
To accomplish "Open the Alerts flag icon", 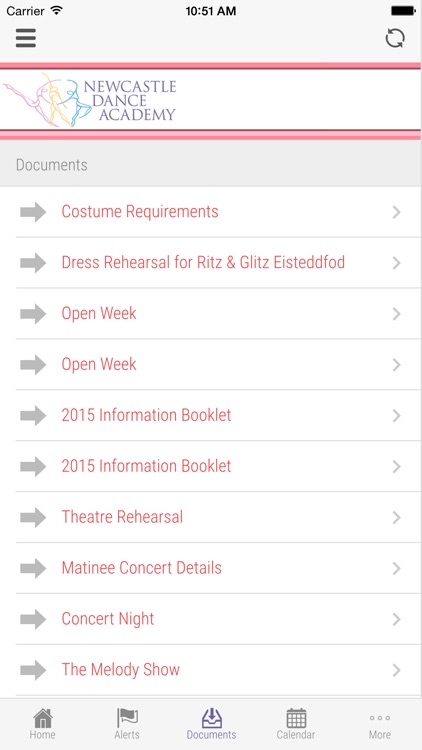I will tap(127, 718).
